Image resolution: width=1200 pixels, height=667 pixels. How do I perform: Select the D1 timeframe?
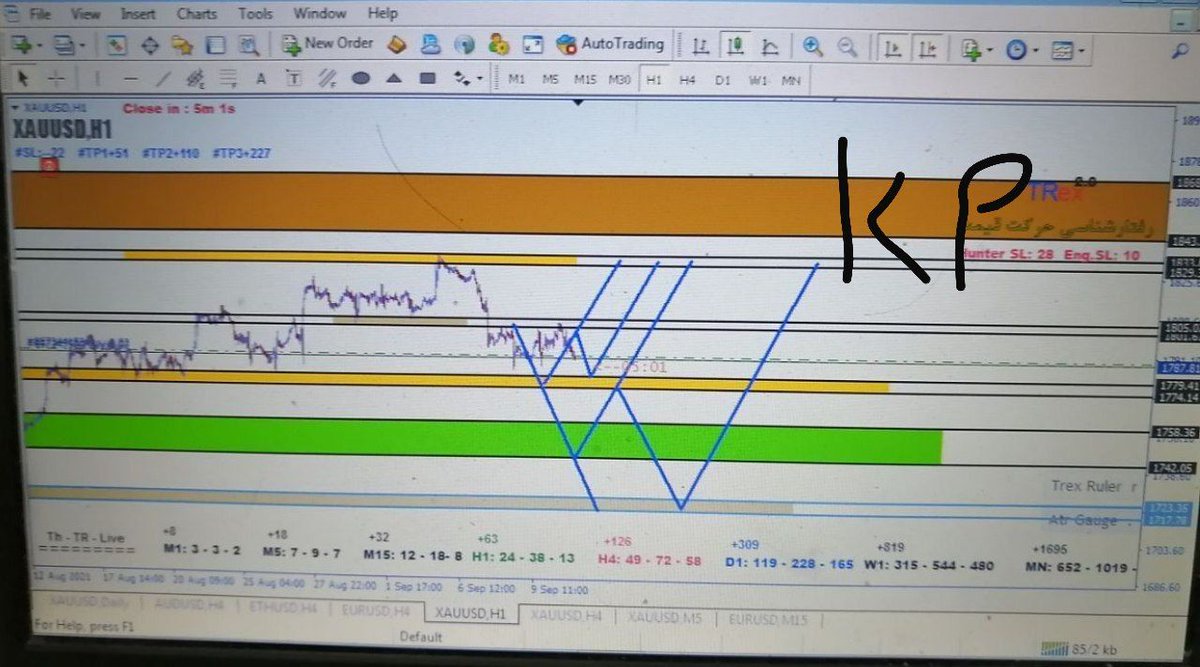[723, 79]
